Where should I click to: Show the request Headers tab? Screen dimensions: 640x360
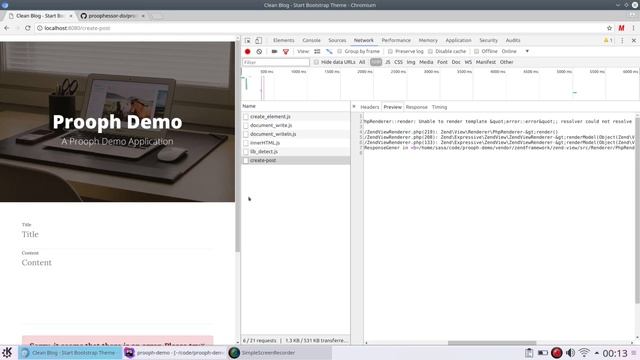click(x=370, y=107)
